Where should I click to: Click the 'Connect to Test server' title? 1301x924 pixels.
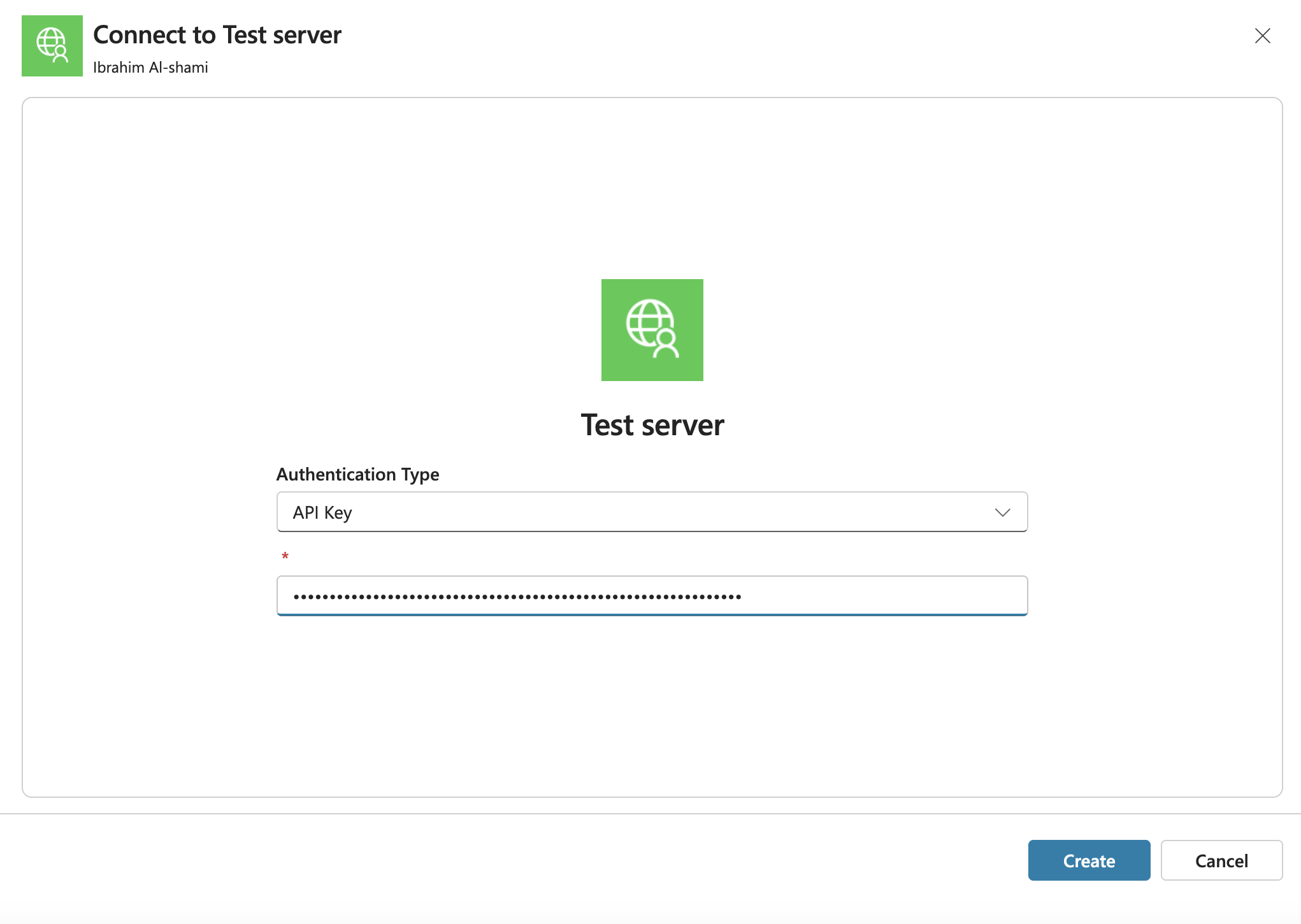click(217, 35)
